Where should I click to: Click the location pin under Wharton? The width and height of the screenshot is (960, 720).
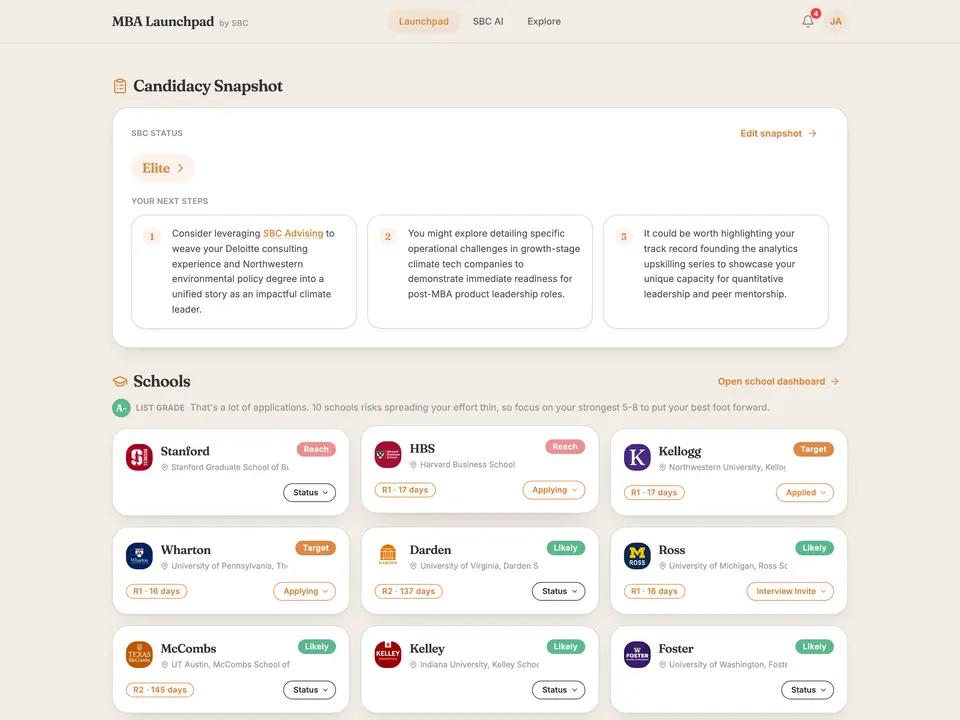tap(165, 566)
